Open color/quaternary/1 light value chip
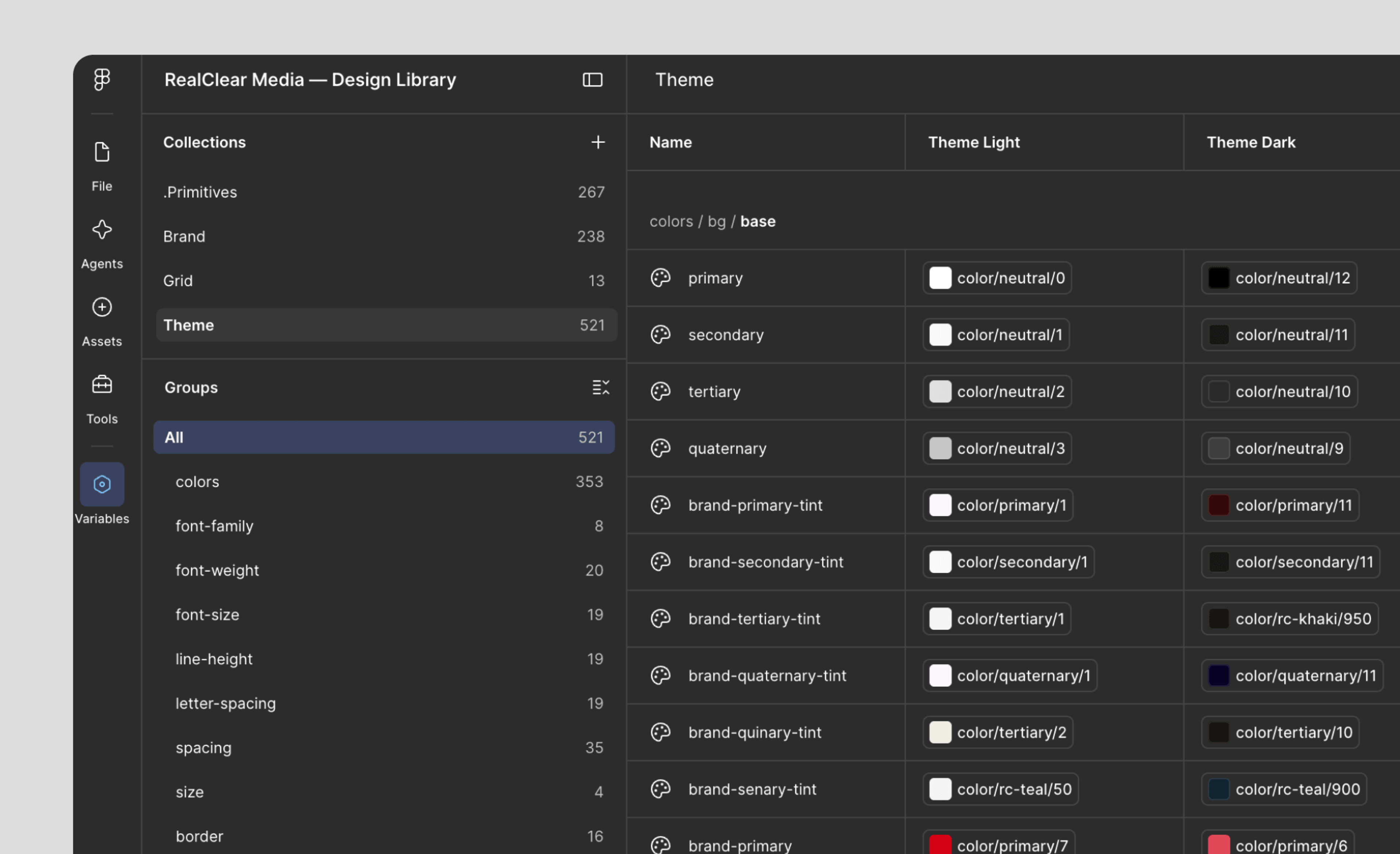 click(1010, 676)
